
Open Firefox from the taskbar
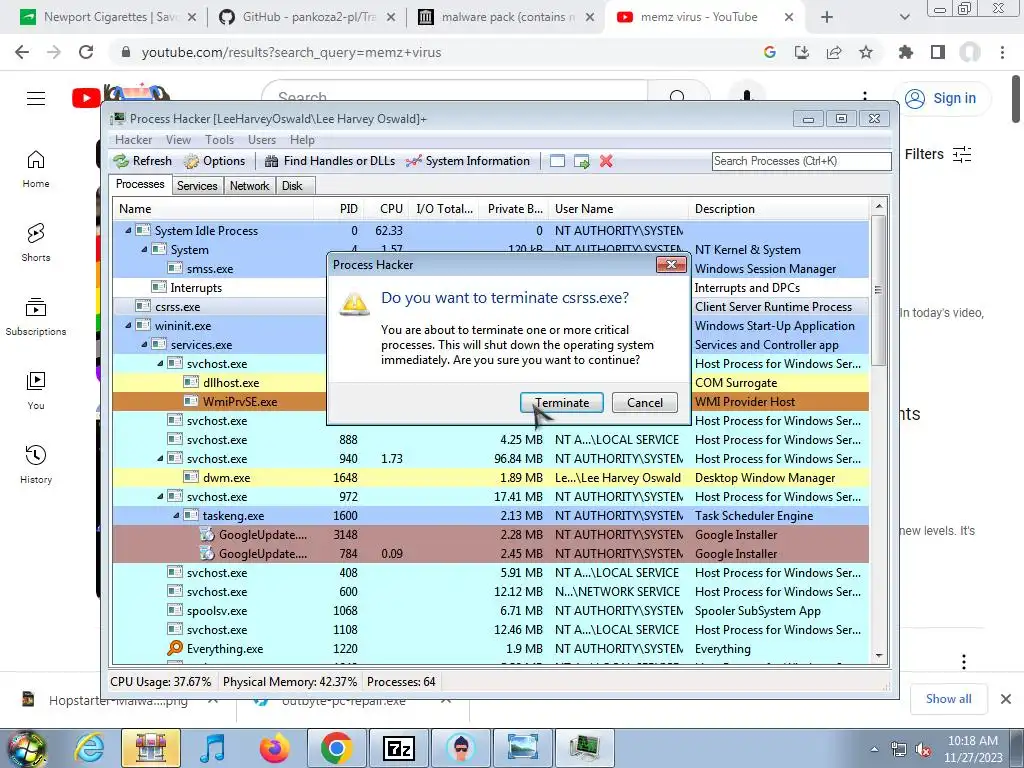pyautogui.click(x=274, y=748)
